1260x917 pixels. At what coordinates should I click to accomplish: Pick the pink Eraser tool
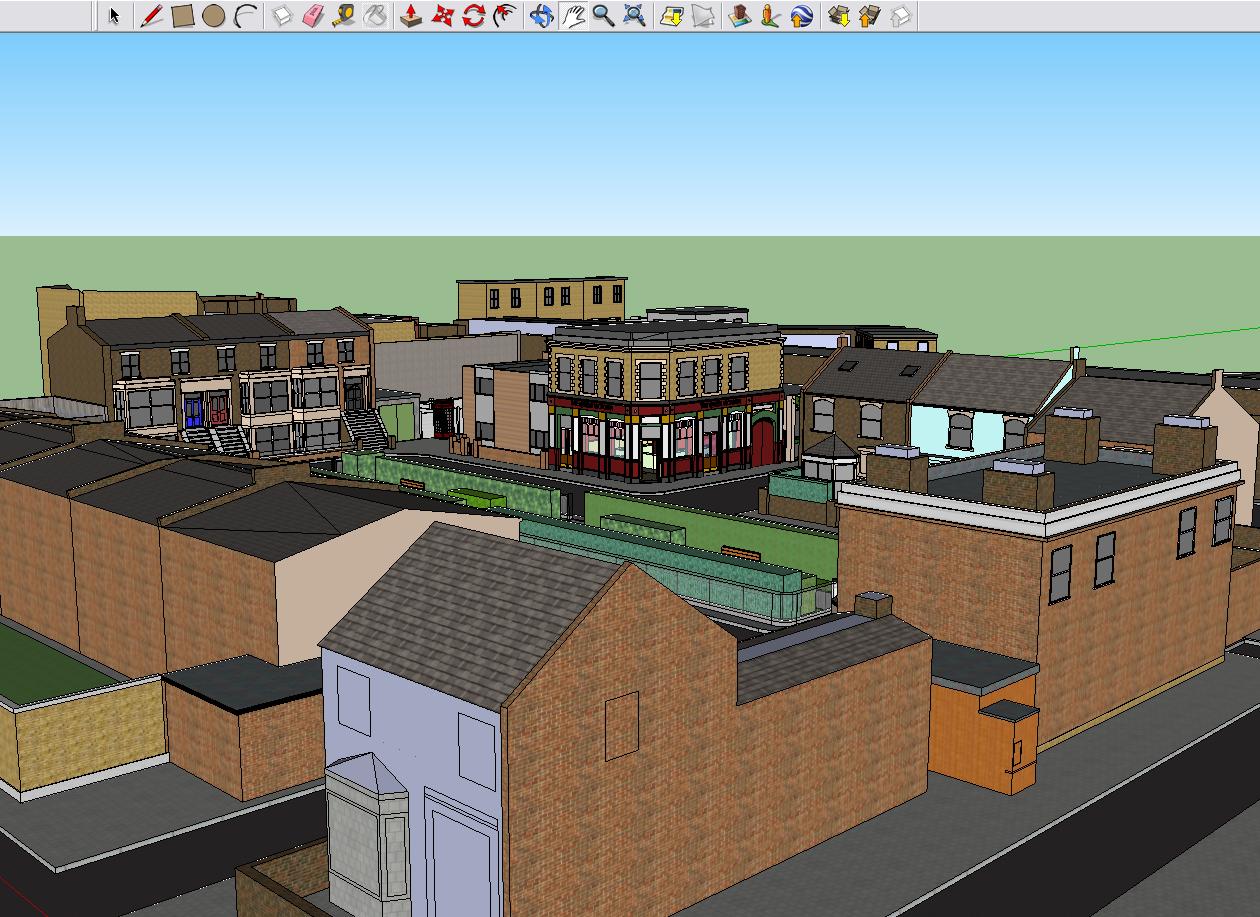[313, 16]
